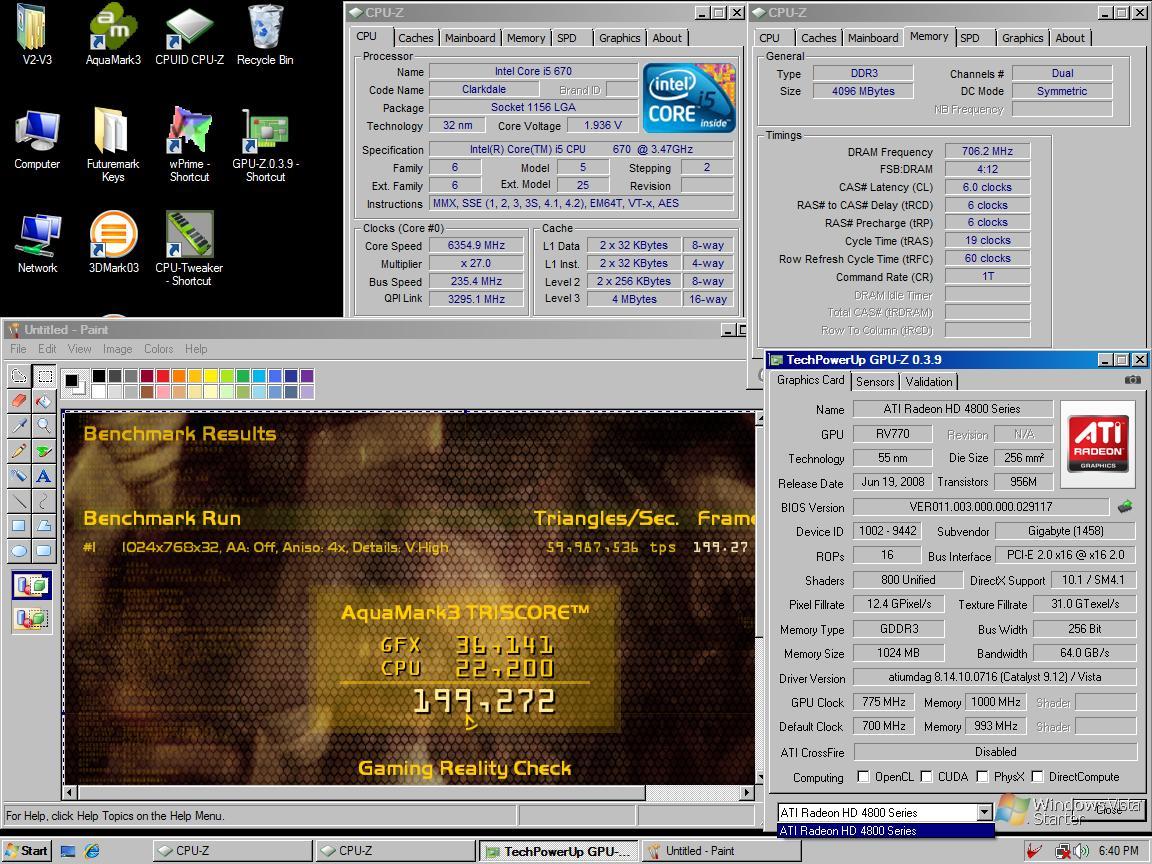Launch Internet Explorer from quick launch
1152x864 pixels.
[92, 851]
